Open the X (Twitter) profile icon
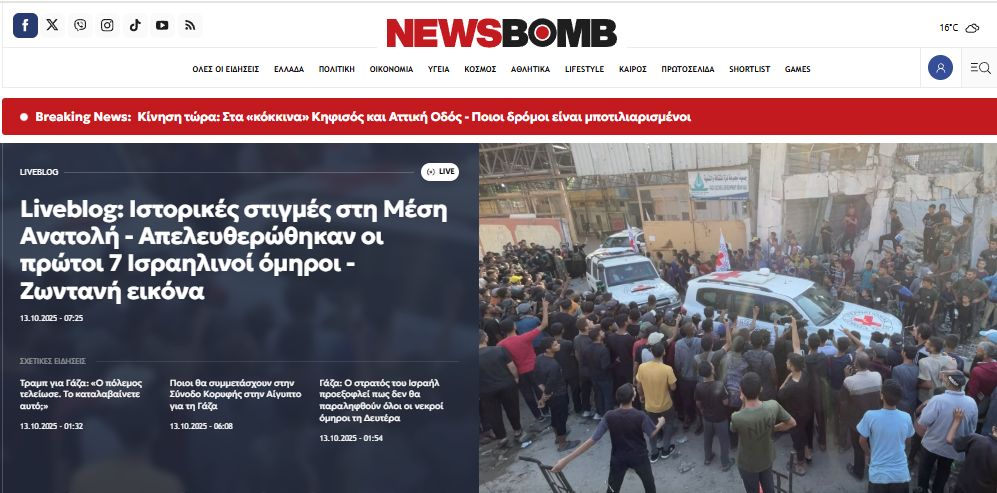This screenshot has height=493, width=997. pos(53,25)
